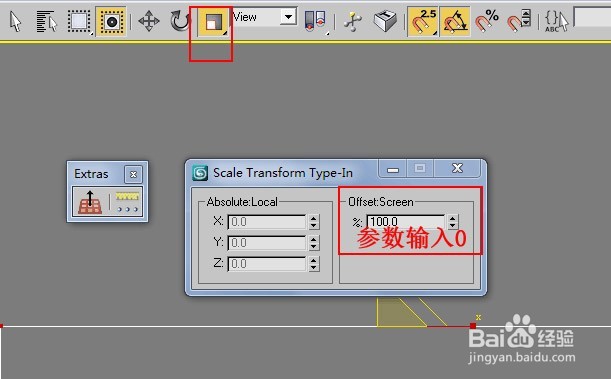Click the Absolute Y value field
The height and width of the screenshot is (379, 611).
[267, 243]
